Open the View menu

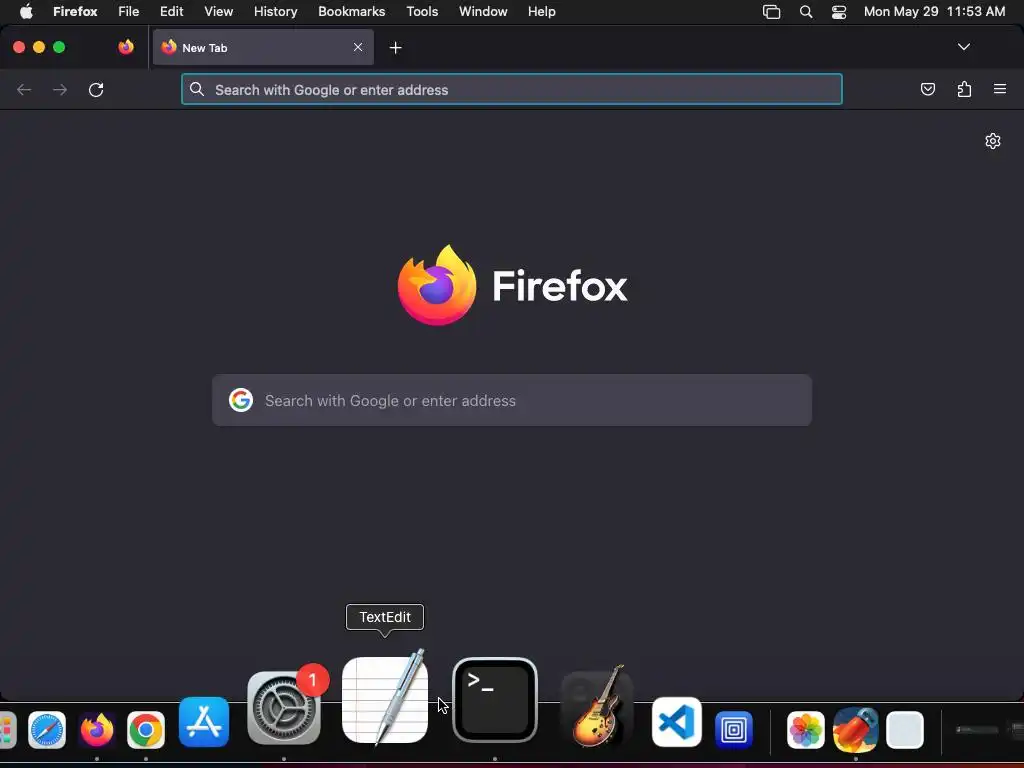(x=218, y=12)
